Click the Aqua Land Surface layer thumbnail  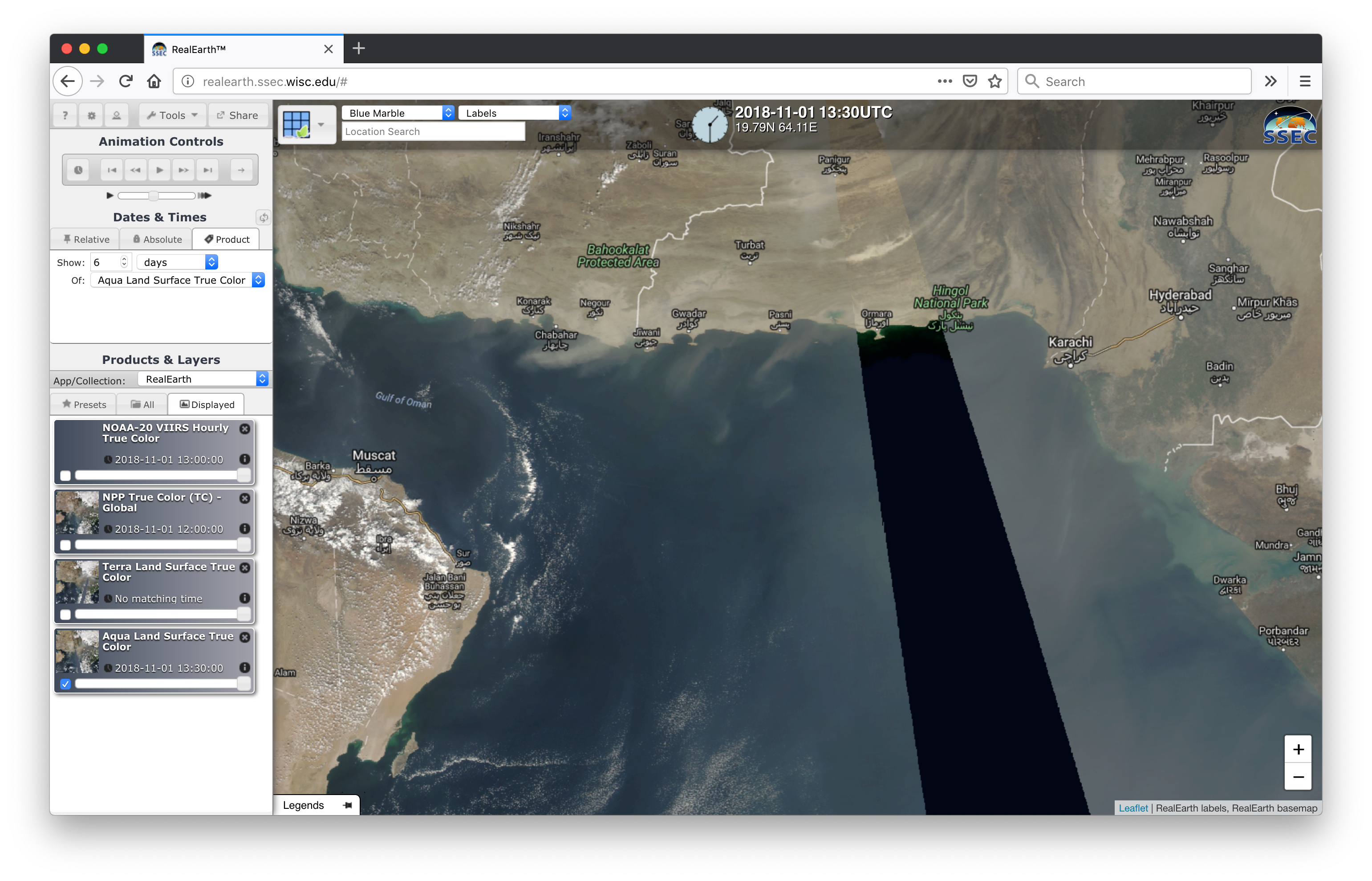[x=77, y=652]
